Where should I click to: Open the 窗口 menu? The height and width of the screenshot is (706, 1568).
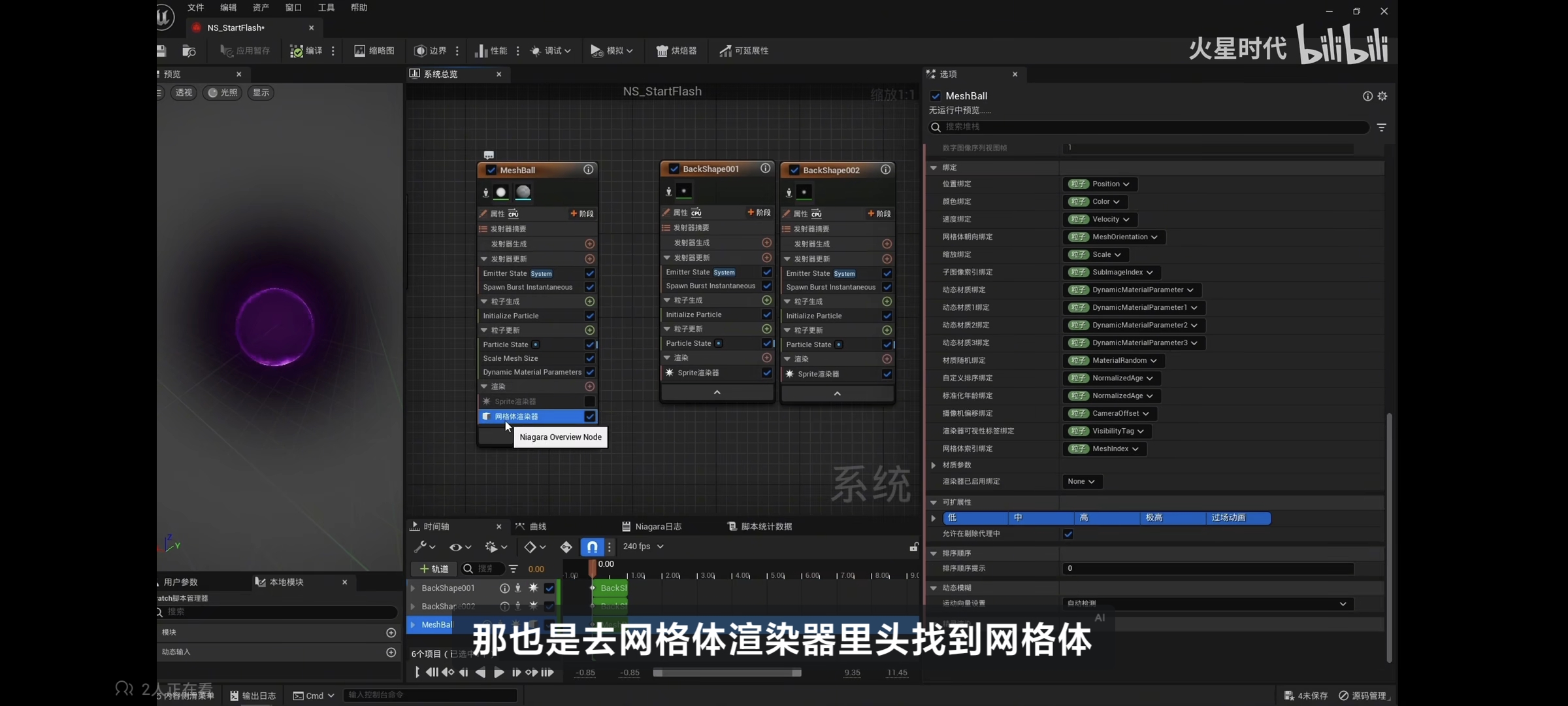pyautogui.click(x=293, y=8)
